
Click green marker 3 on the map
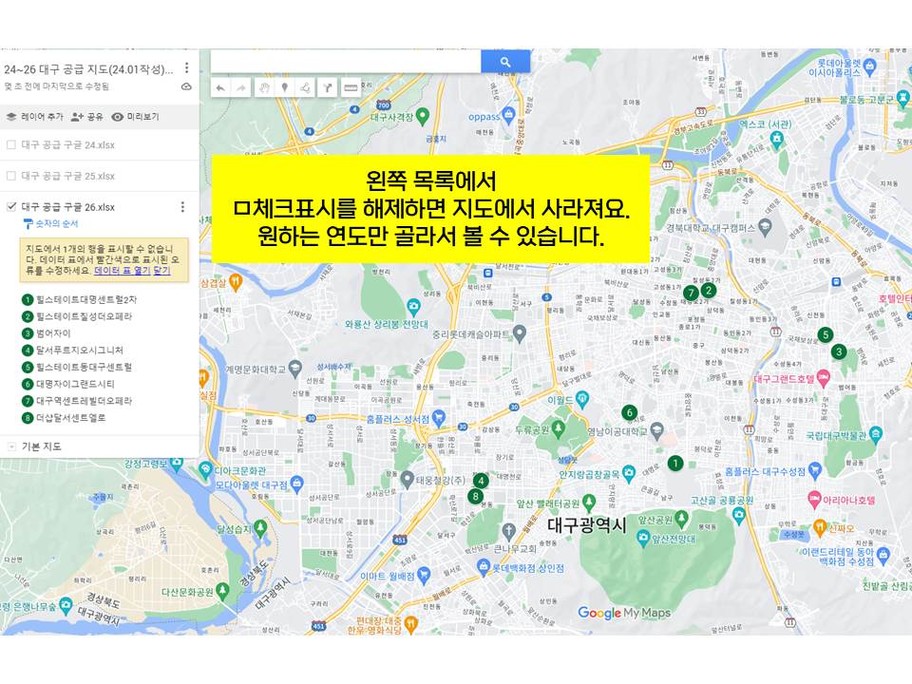pyautogui.click(x=839, y=351)
